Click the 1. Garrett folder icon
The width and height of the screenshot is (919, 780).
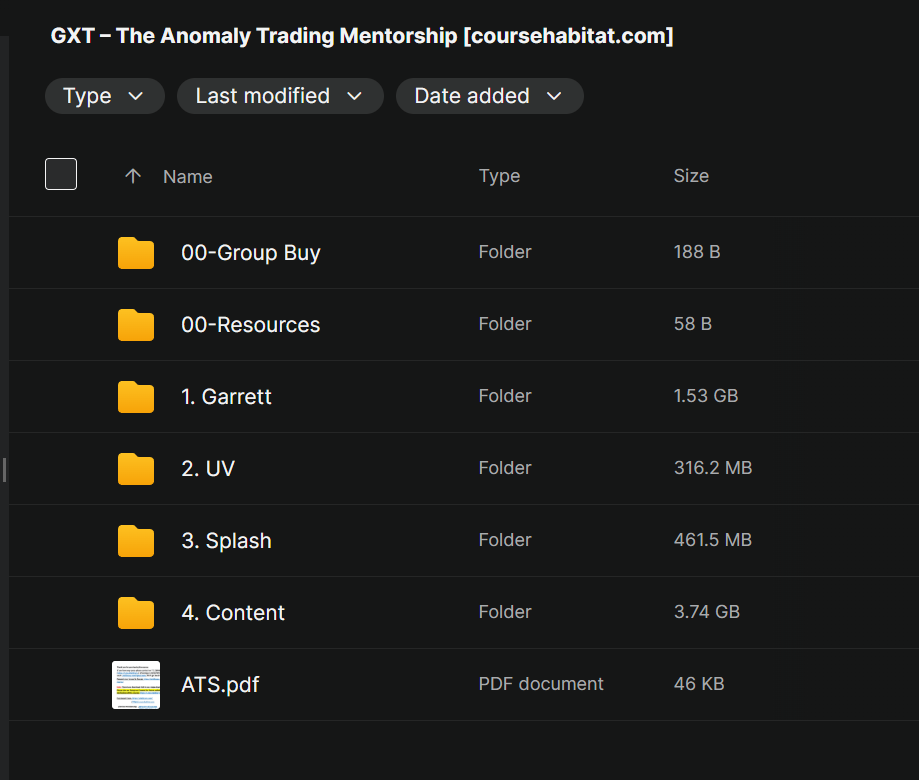click(x=136, y=397)
